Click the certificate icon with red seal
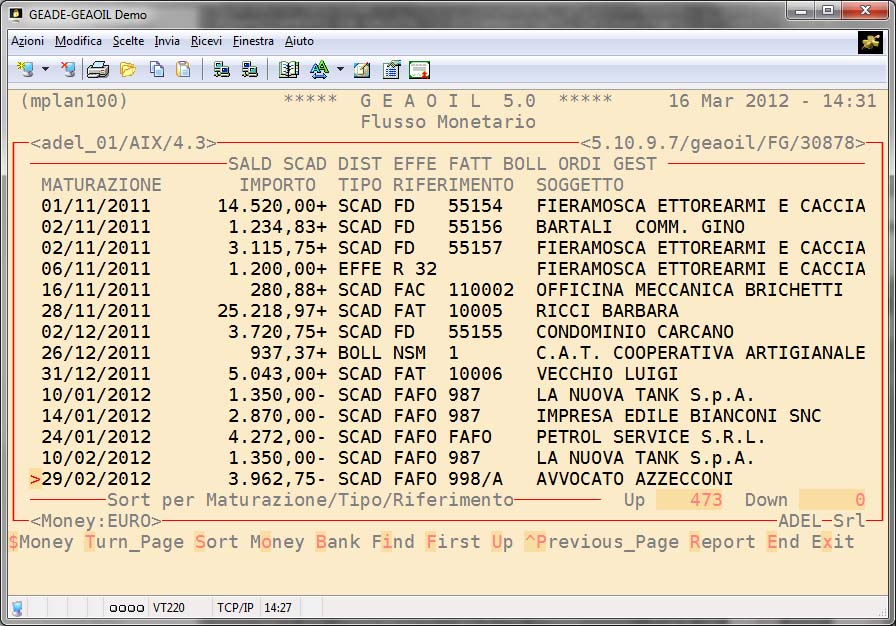Image resolution: width=896 pixels, height=626 pixels. [x=419, y=70]
